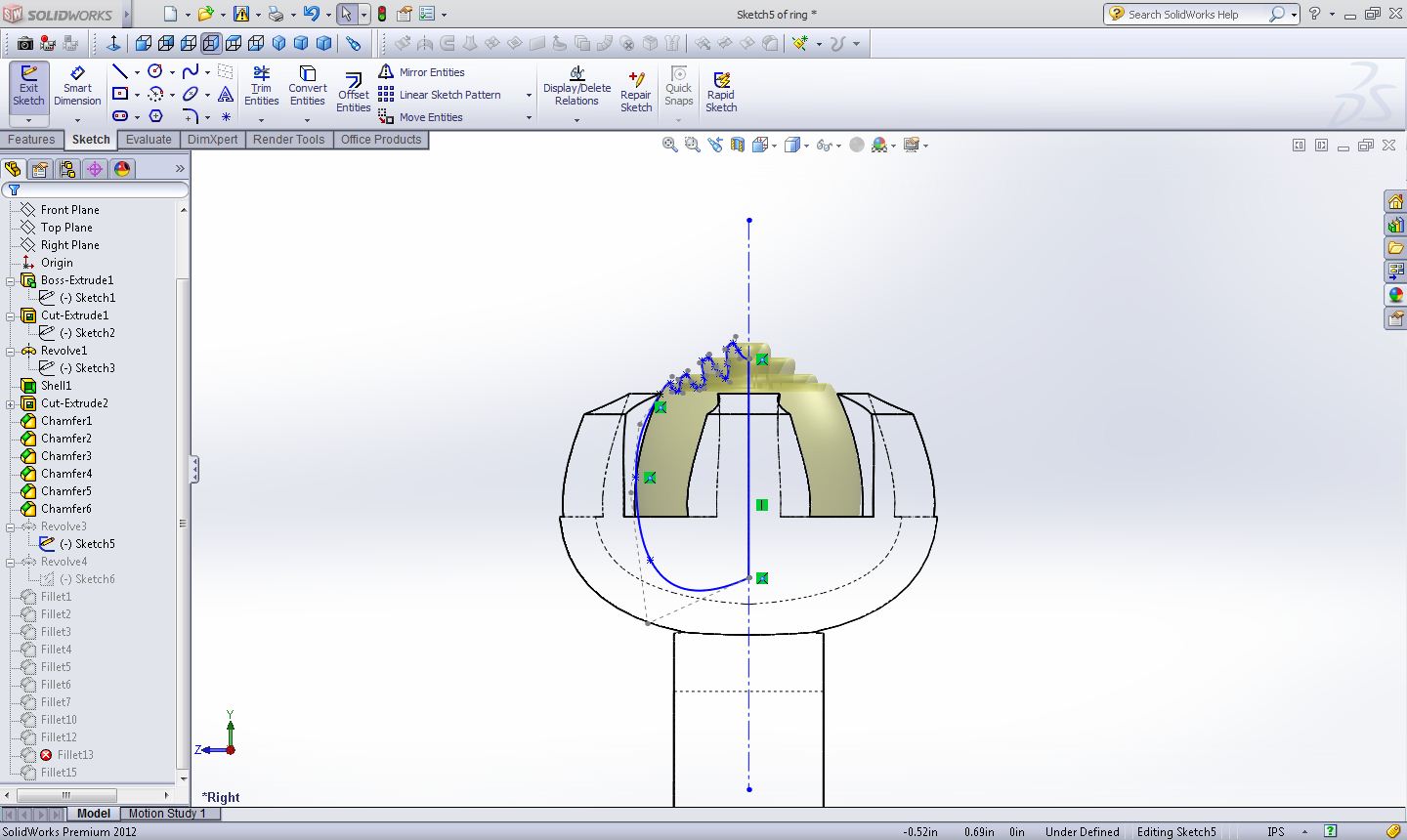
Task: Click the IPS units in status bar
Action: tap(1275, 831)
